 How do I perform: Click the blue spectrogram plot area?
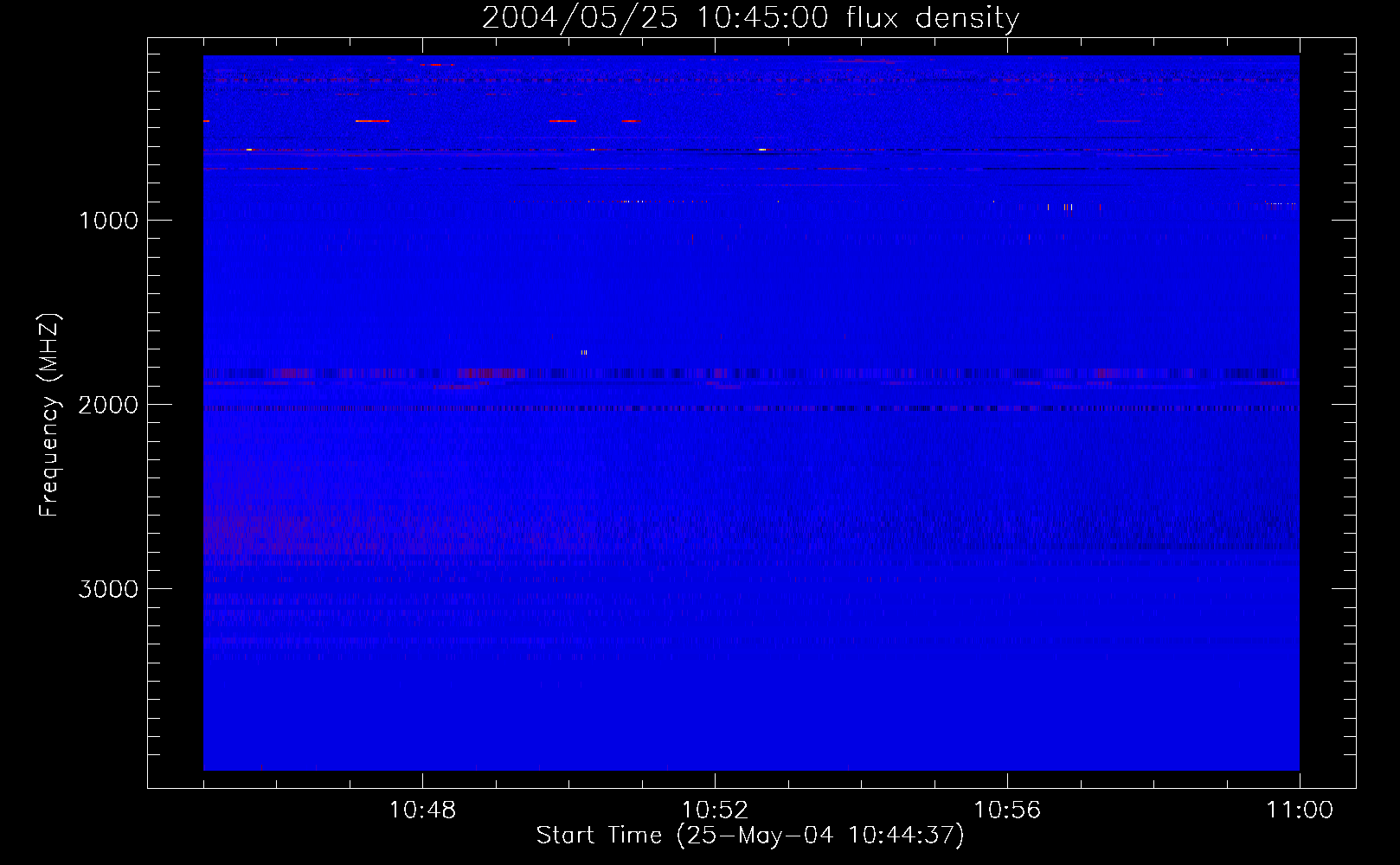pos(751,413)
